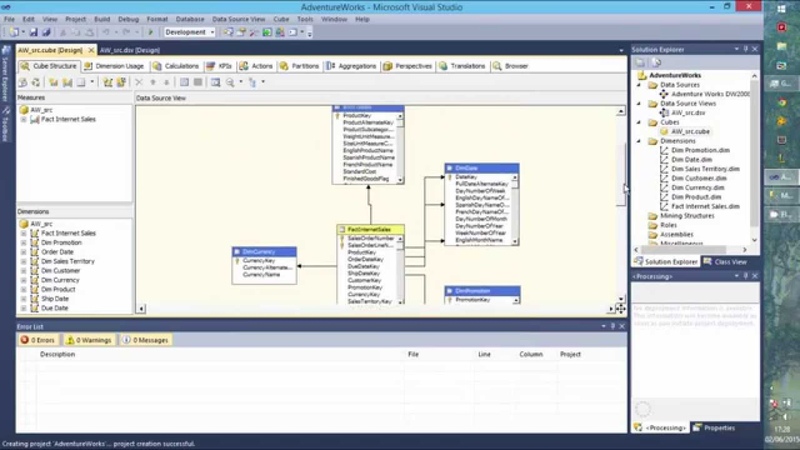Click the Delete X icon in cube toolbar
Viewport: 800px width, 450px height.
coord(139,82)
